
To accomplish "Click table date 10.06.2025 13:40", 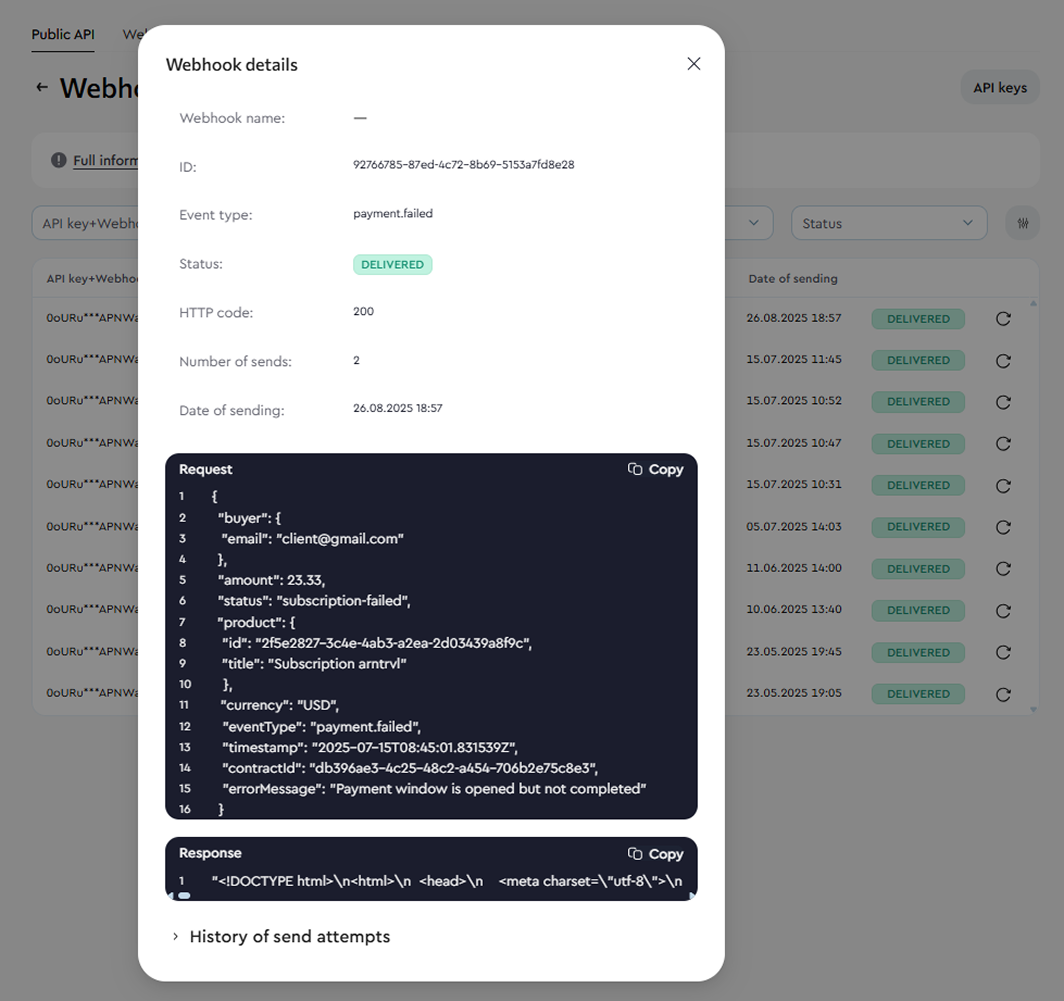I will 794,609.
